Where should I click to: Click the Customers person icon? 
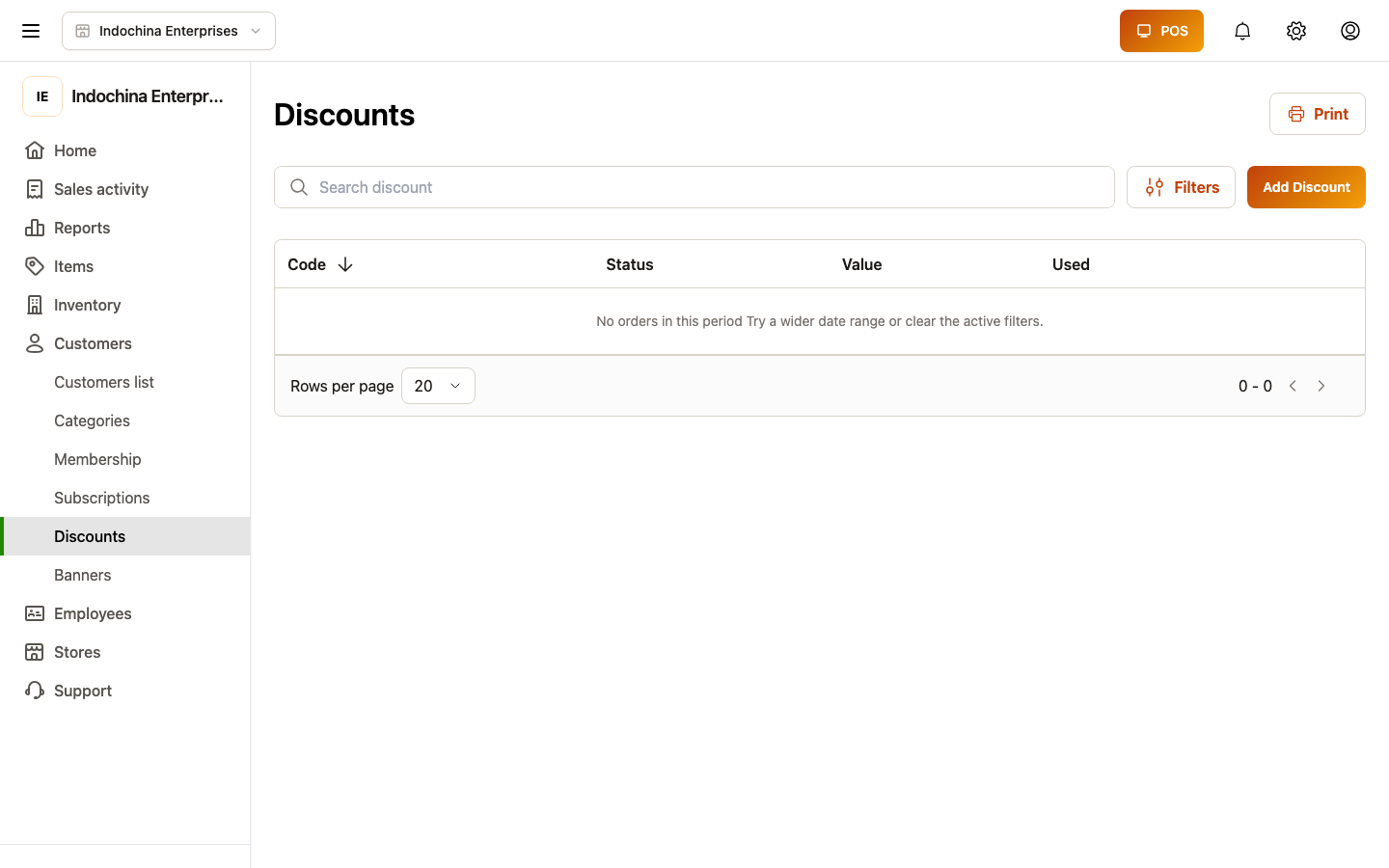click(x=35, y=343)
